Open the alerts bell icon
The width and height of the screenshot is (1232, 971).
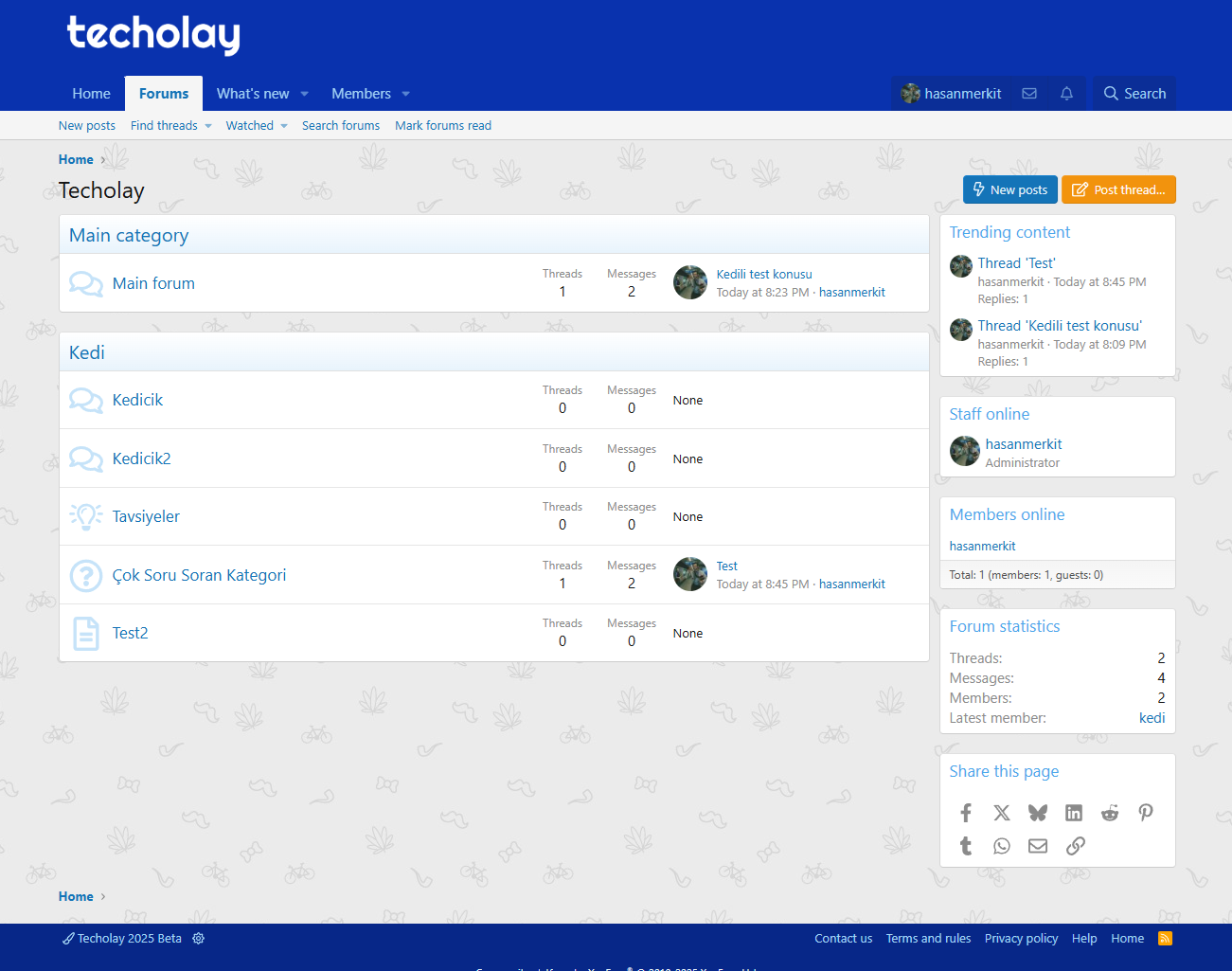(x=1066, y=94)
